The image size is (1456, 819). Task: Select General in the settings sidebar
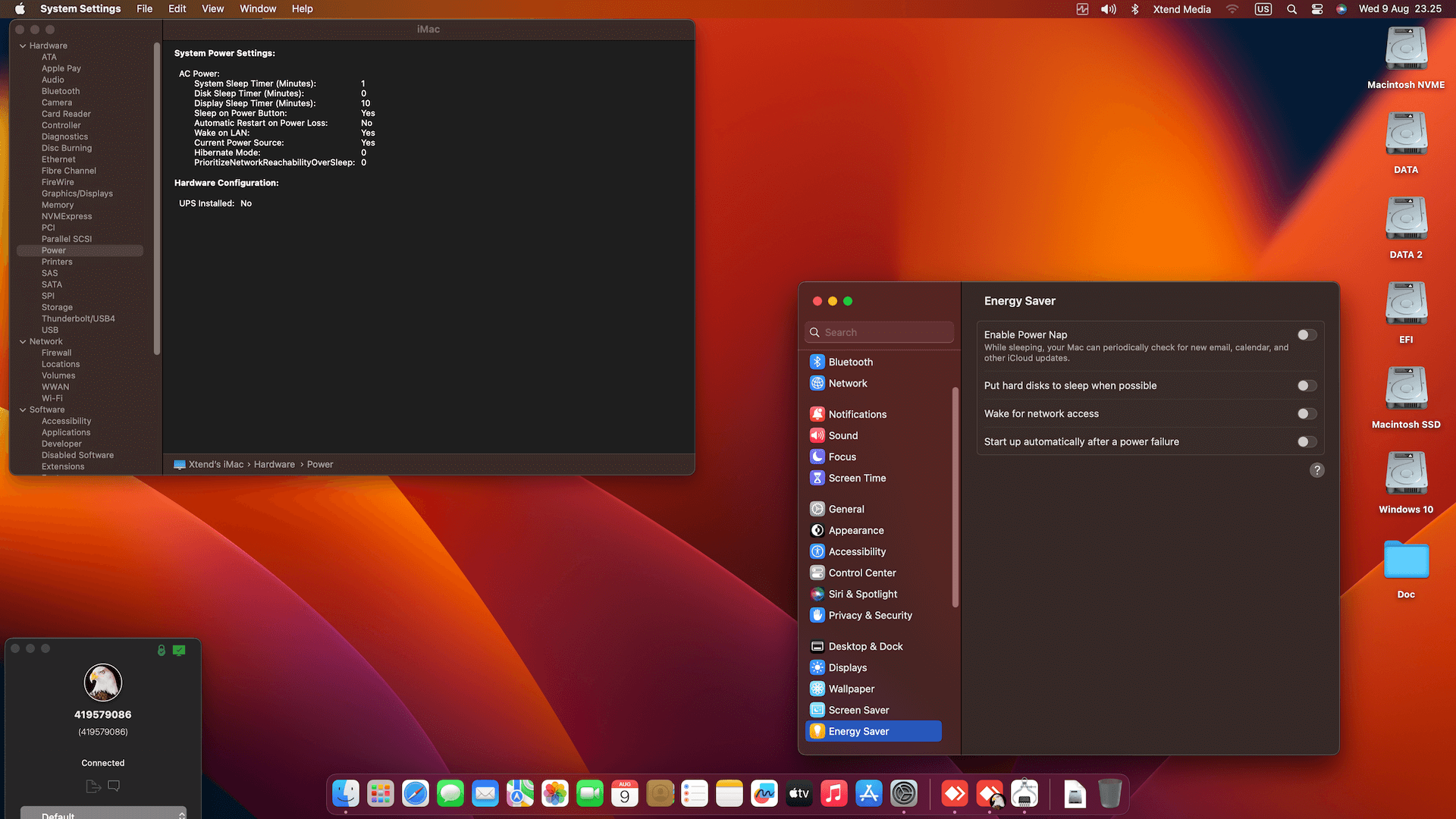(874, 510)
